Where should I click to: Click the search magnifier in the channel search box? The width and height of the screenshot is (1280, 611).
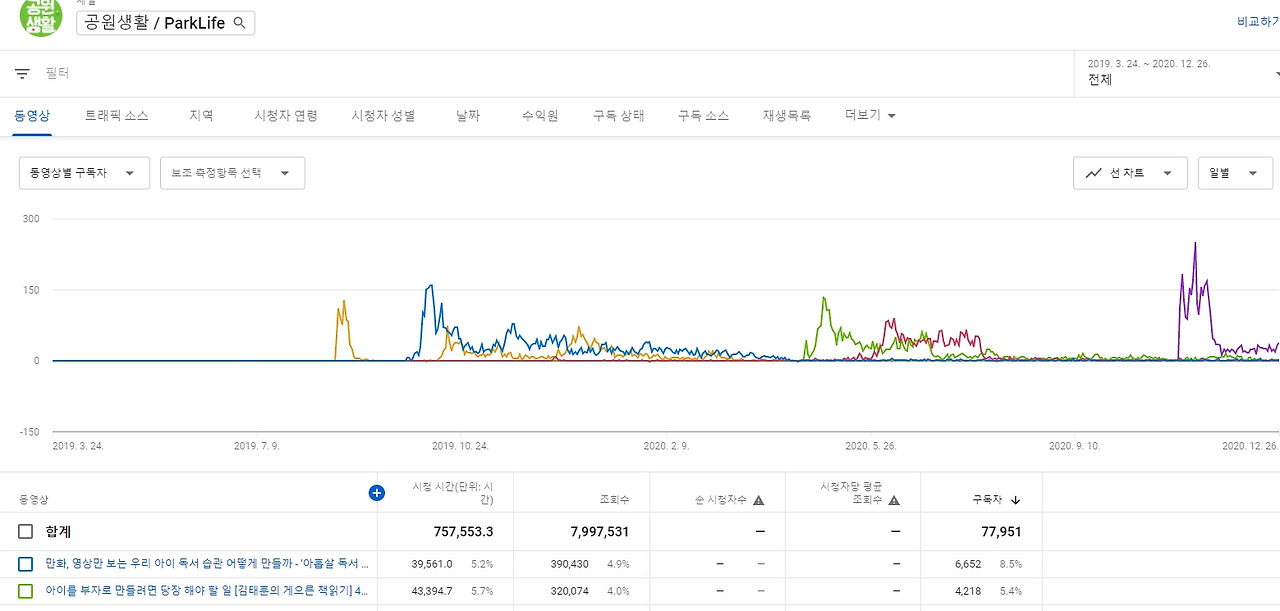click(239, 21)
